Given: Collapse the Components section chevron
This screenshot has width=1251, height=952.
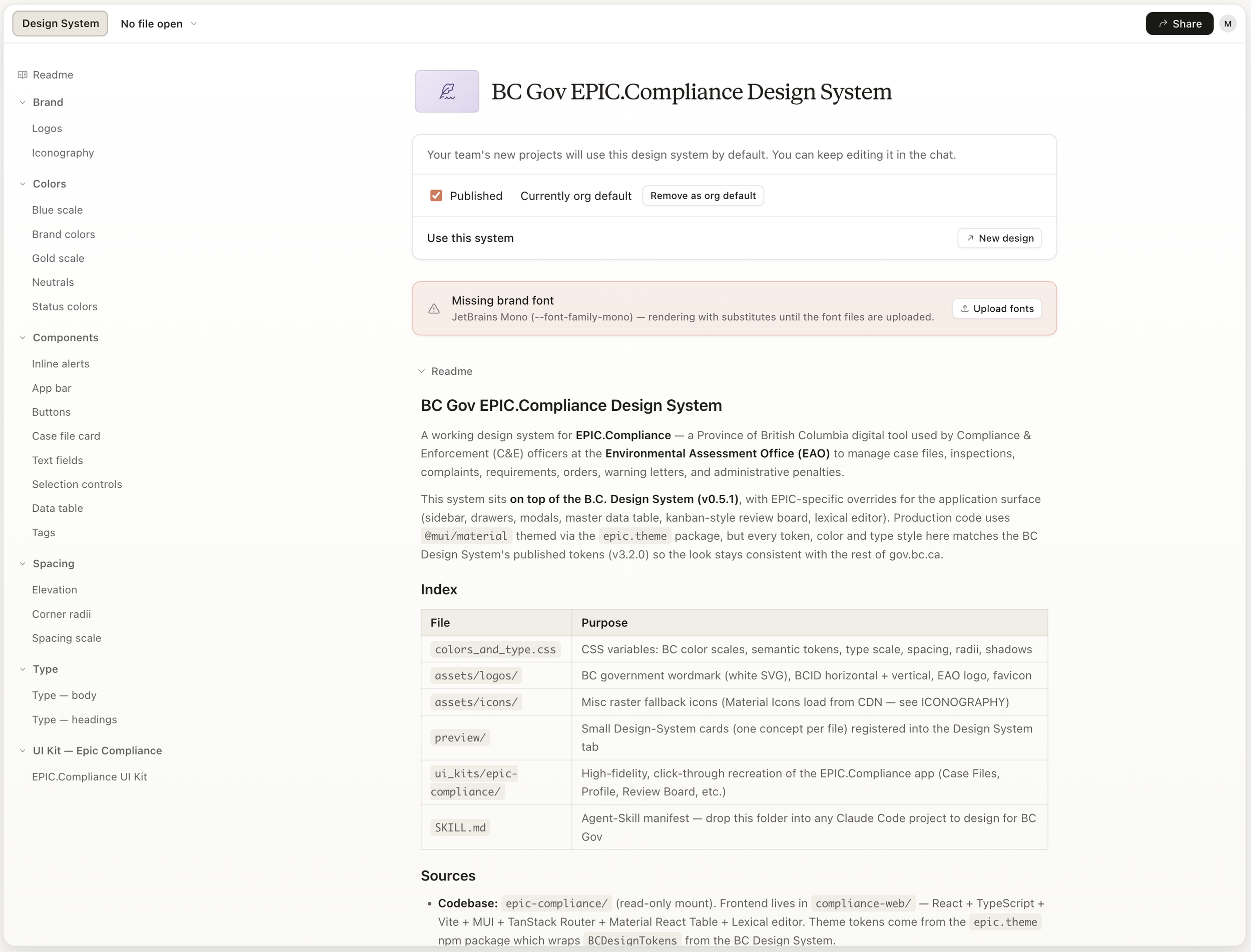Looking at the screenshot, I should point(23,338).
